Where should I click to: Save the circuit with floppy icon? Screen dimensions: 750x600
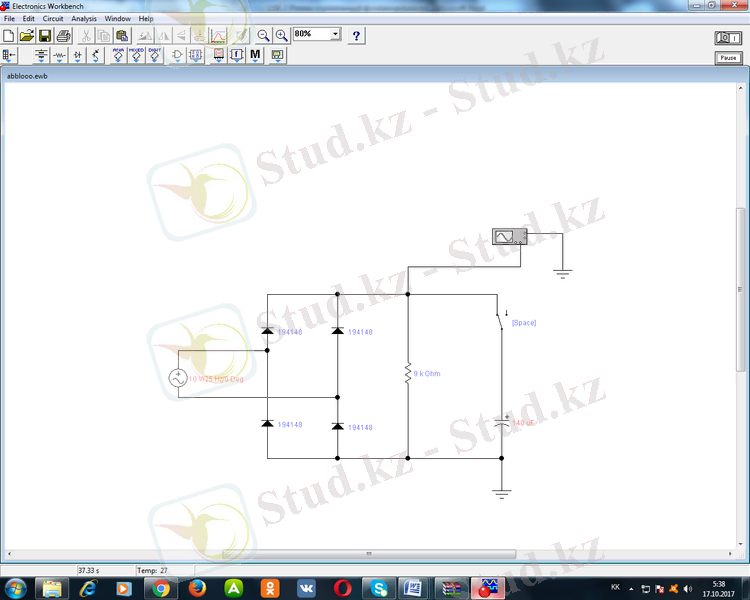(45, 36)
